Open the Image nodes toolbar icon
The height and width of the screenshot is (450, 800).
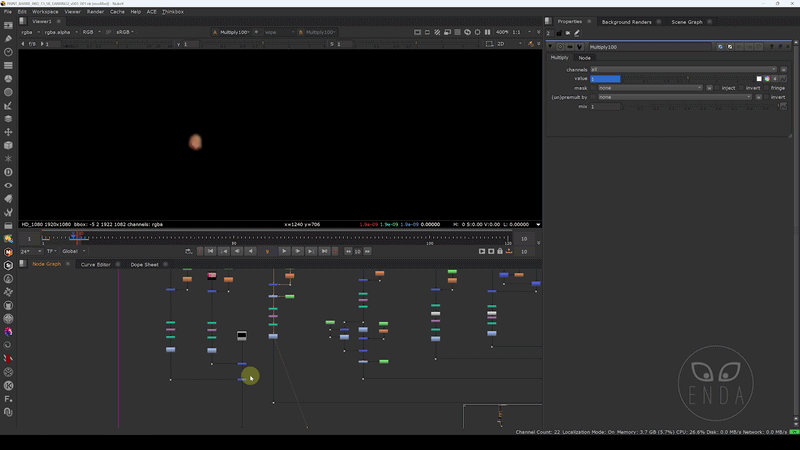(8, 25)
